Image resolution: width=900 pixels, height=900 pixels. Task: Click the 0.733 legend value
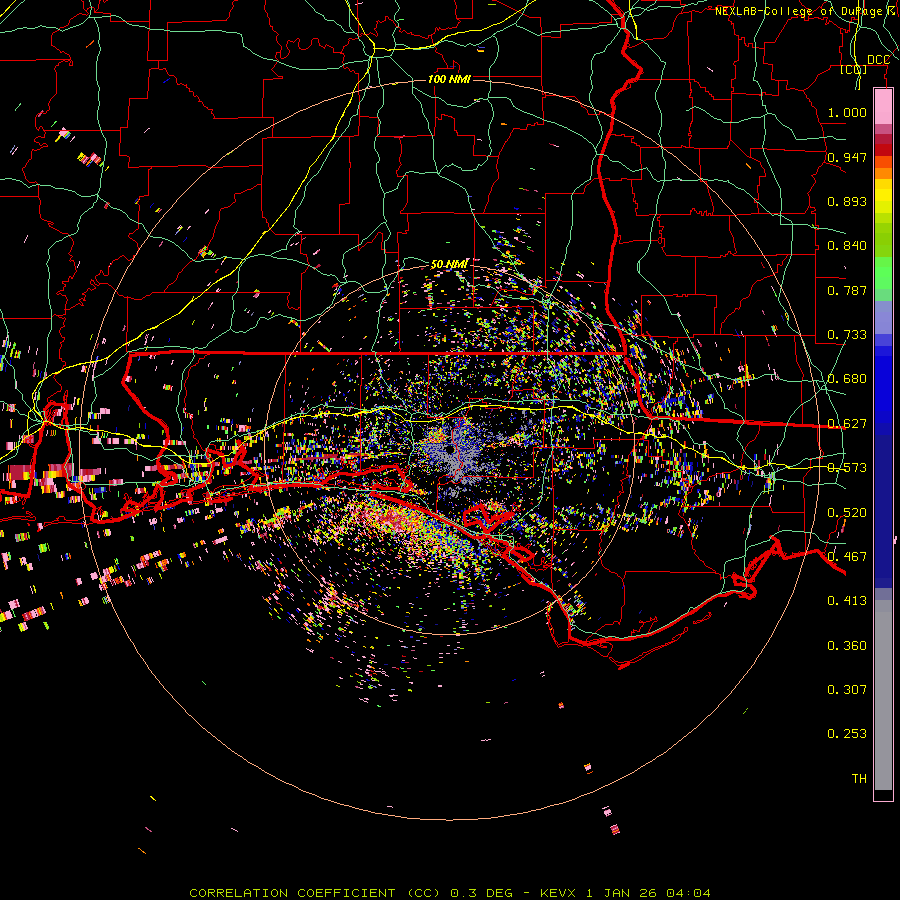(847, 335)
